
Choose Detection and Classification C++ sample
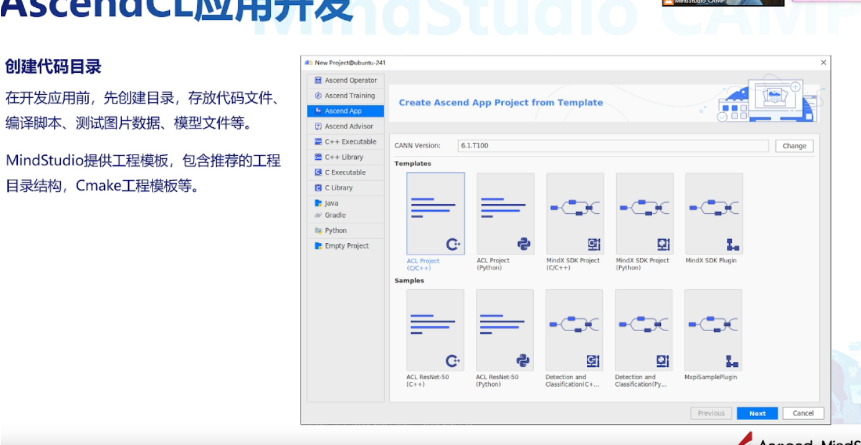click(574, 330)
